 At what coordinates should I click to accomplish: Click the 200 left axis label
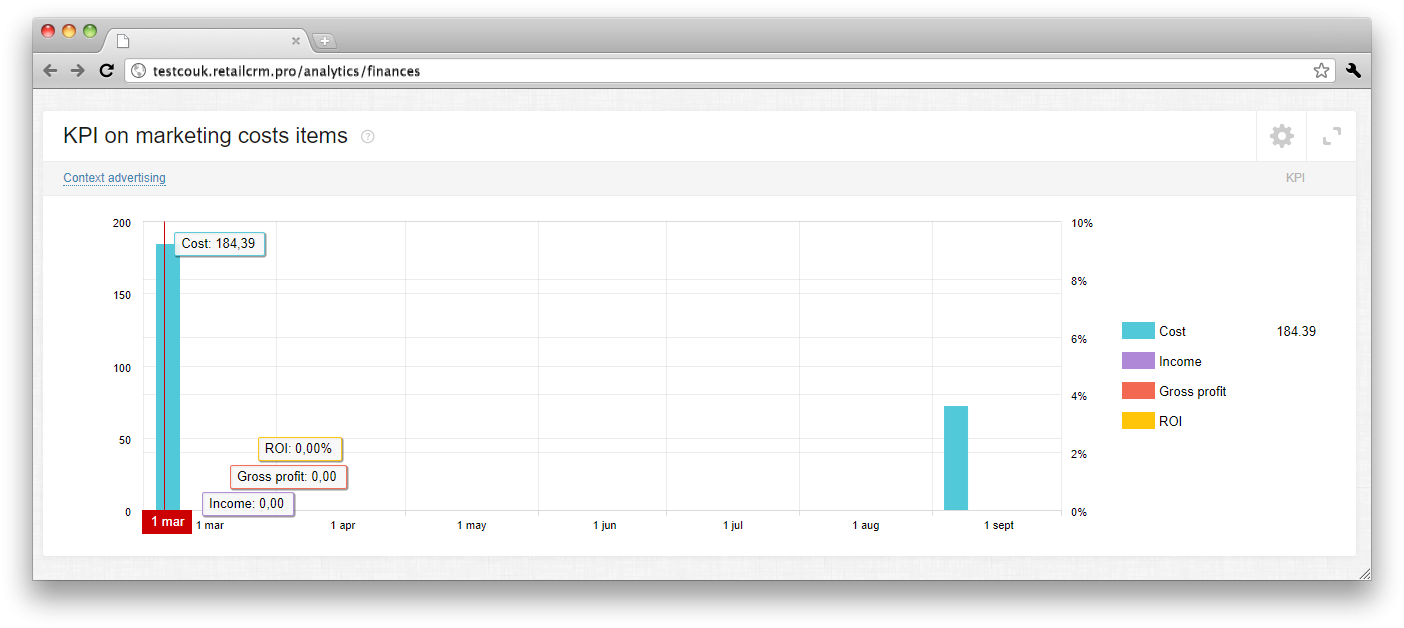tap(122, 223)
